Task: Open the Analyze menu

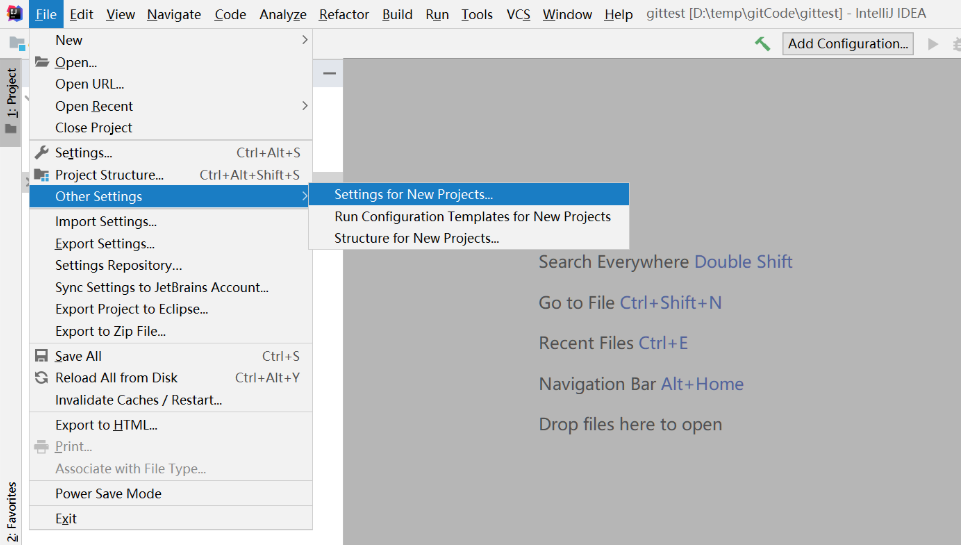Action: point(283,14)
